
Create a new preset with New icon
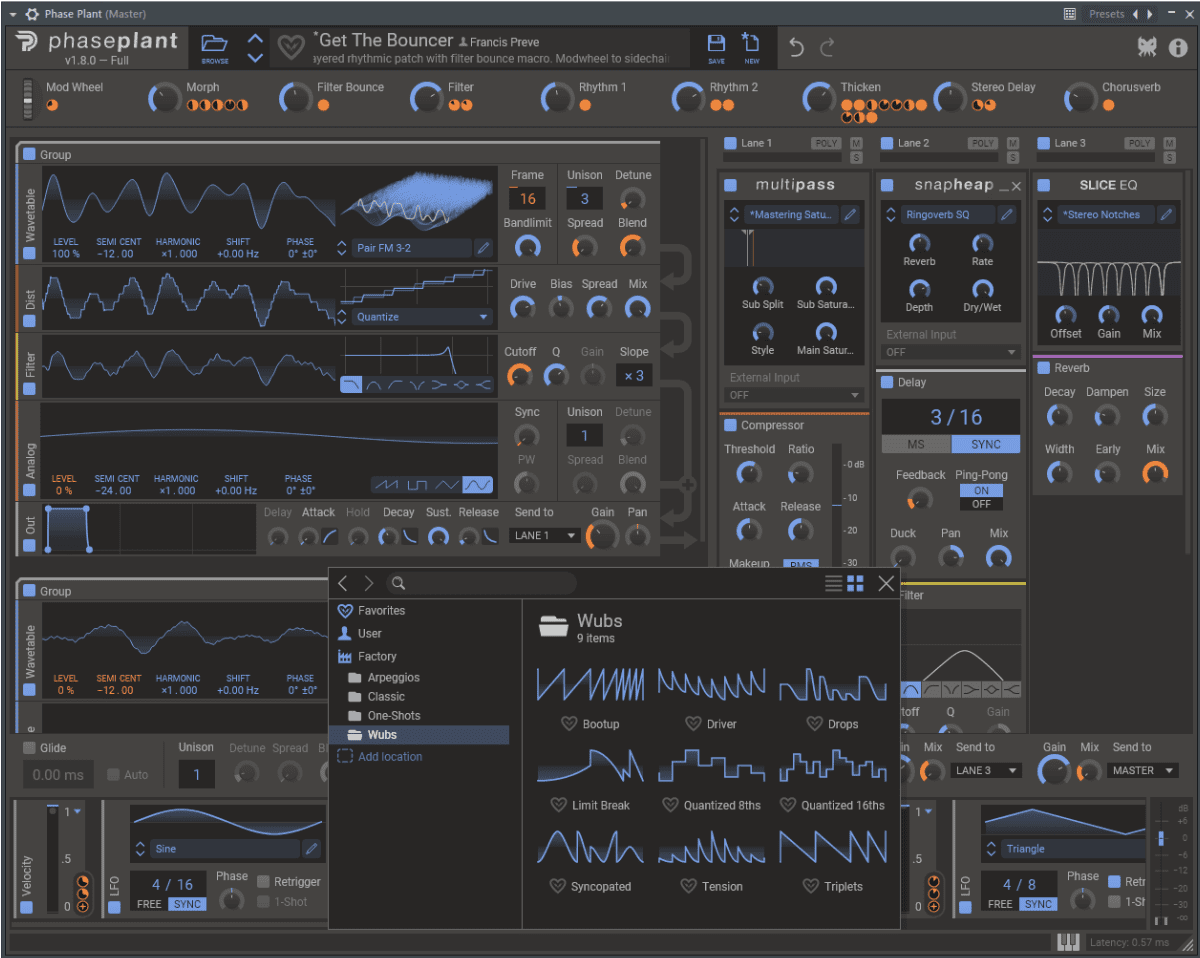(751, 46)
